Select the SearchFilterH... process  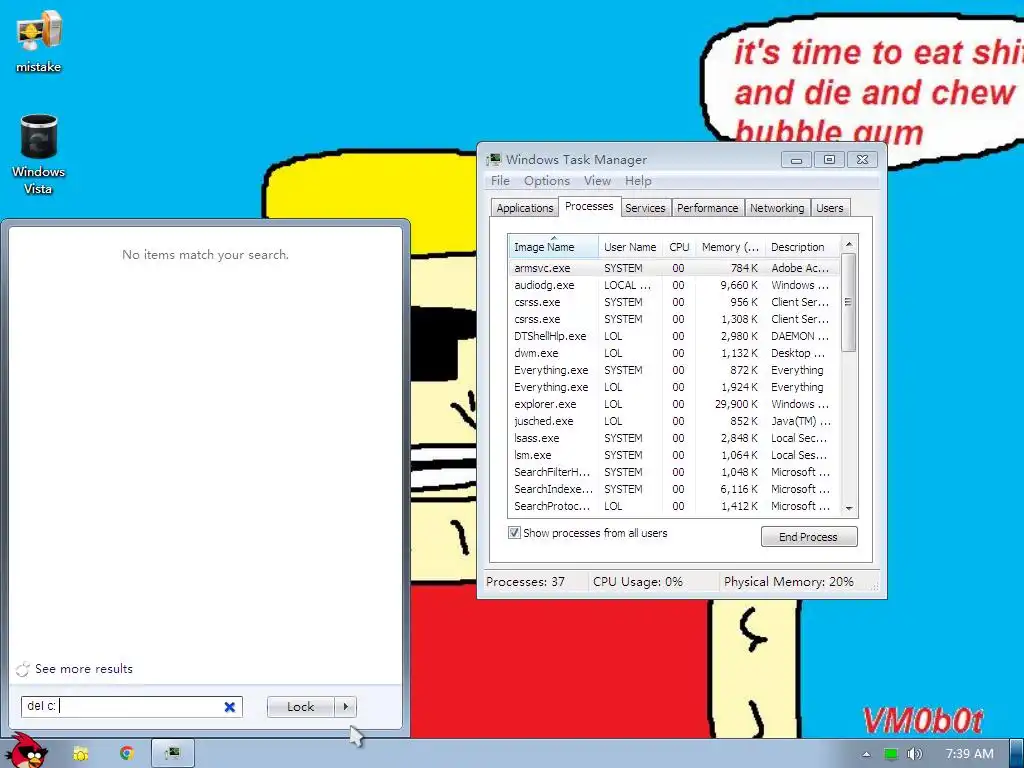coord(675,472)
